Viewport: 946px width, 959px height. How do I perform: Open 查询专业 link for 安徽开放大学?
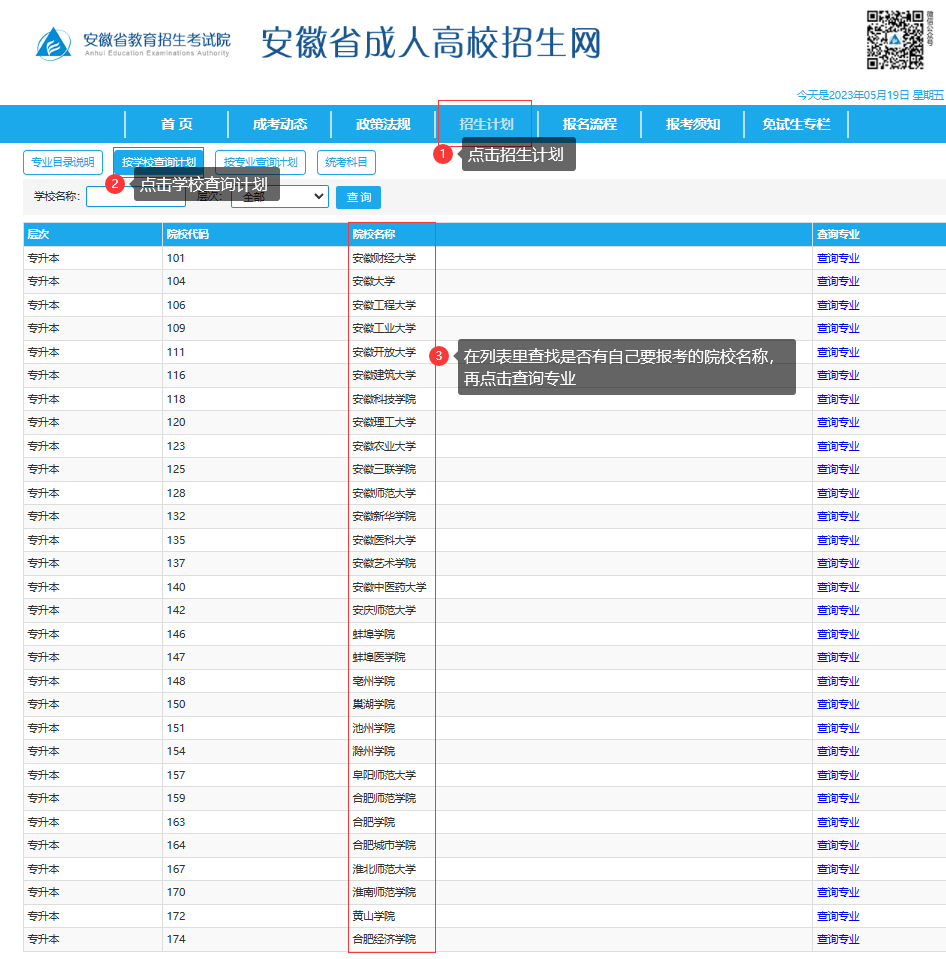click(837, 352)
